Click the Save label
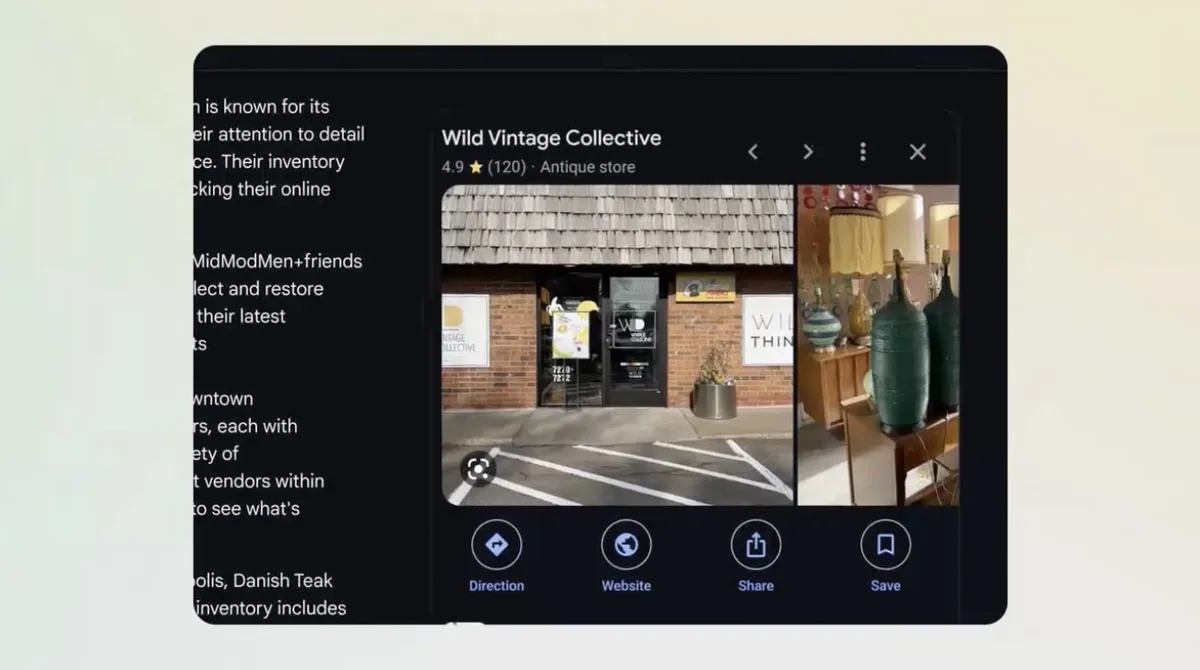 point(886,586)
